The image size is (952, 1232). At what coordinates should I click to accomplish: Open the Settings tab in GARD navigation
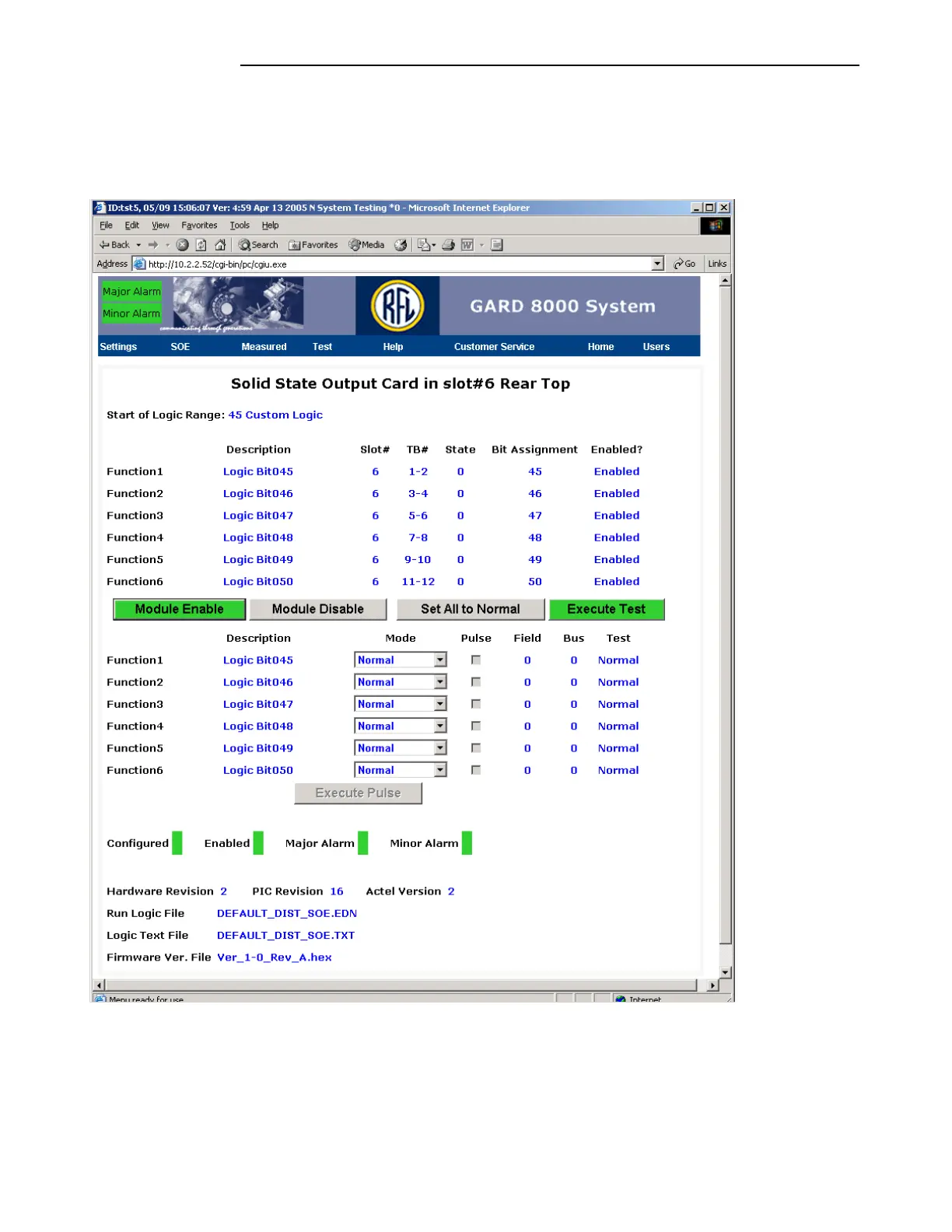click(x=118, y=347)
